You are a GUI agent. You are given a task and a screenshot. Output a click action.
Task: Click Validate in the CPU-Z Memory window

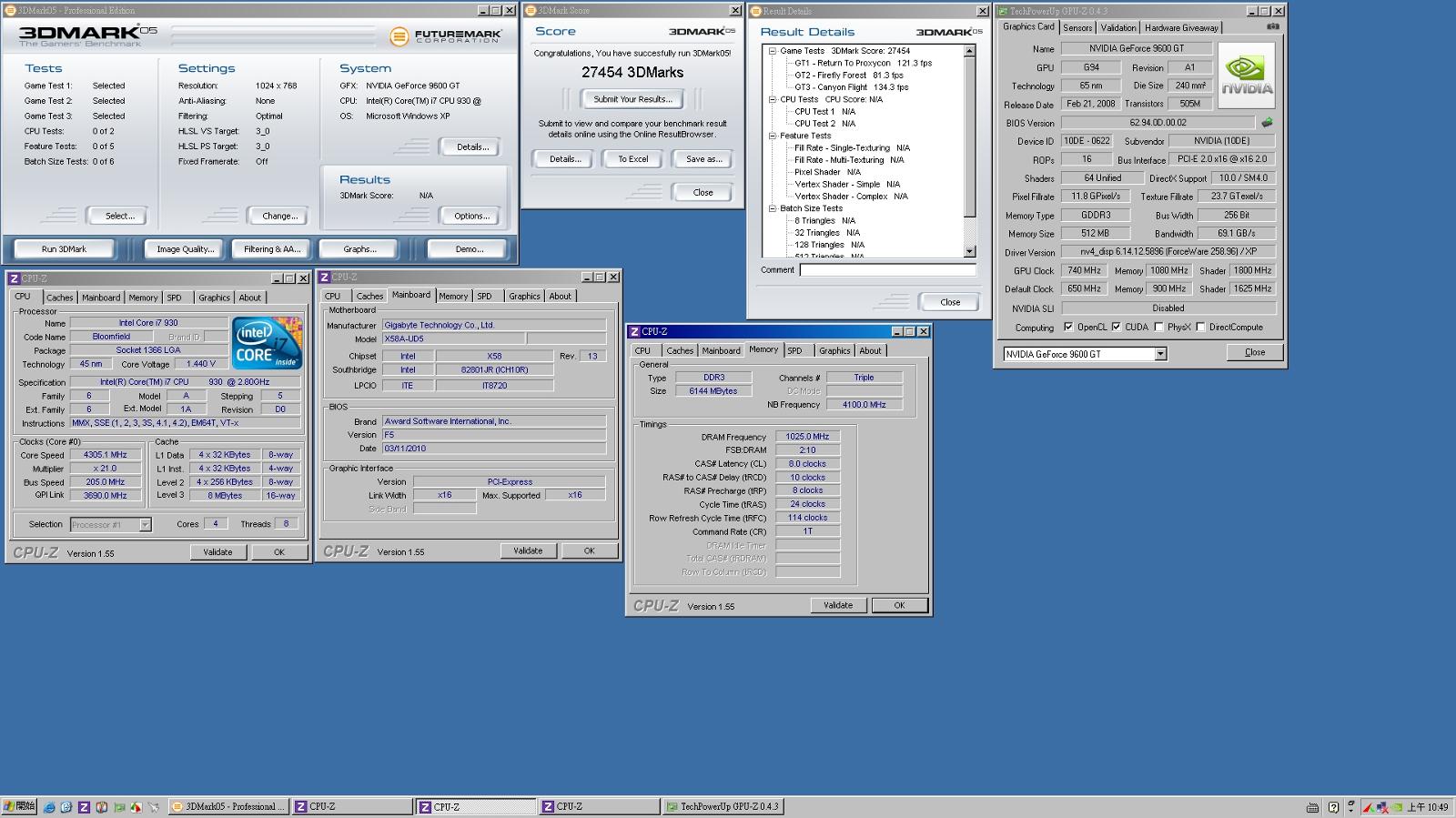[838, 605]
